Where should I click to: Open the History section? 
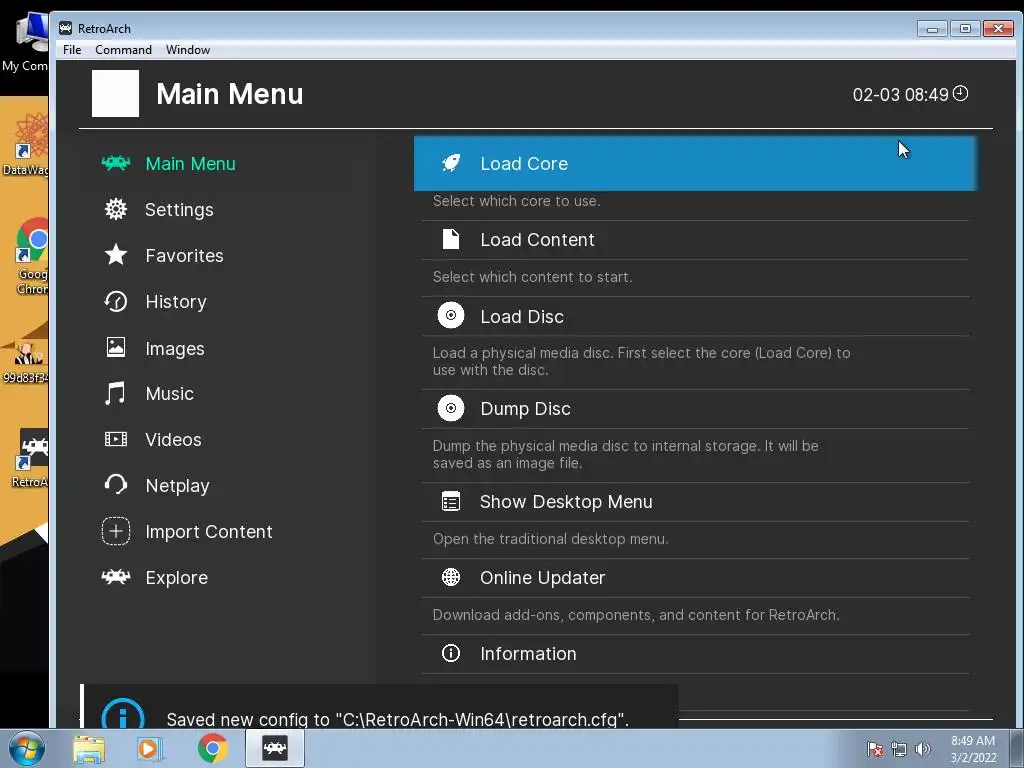point(176,302)
